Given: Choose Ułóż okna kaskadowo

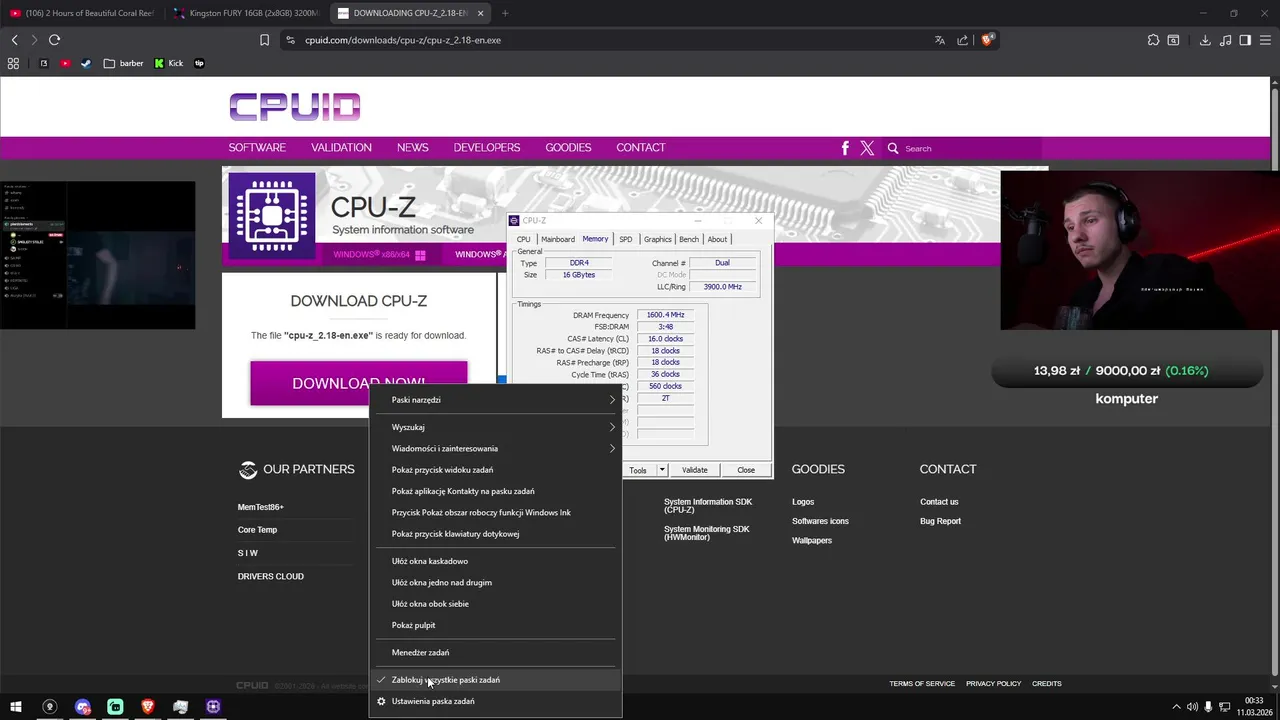Looking at the screenshot, I should [496, 561].
